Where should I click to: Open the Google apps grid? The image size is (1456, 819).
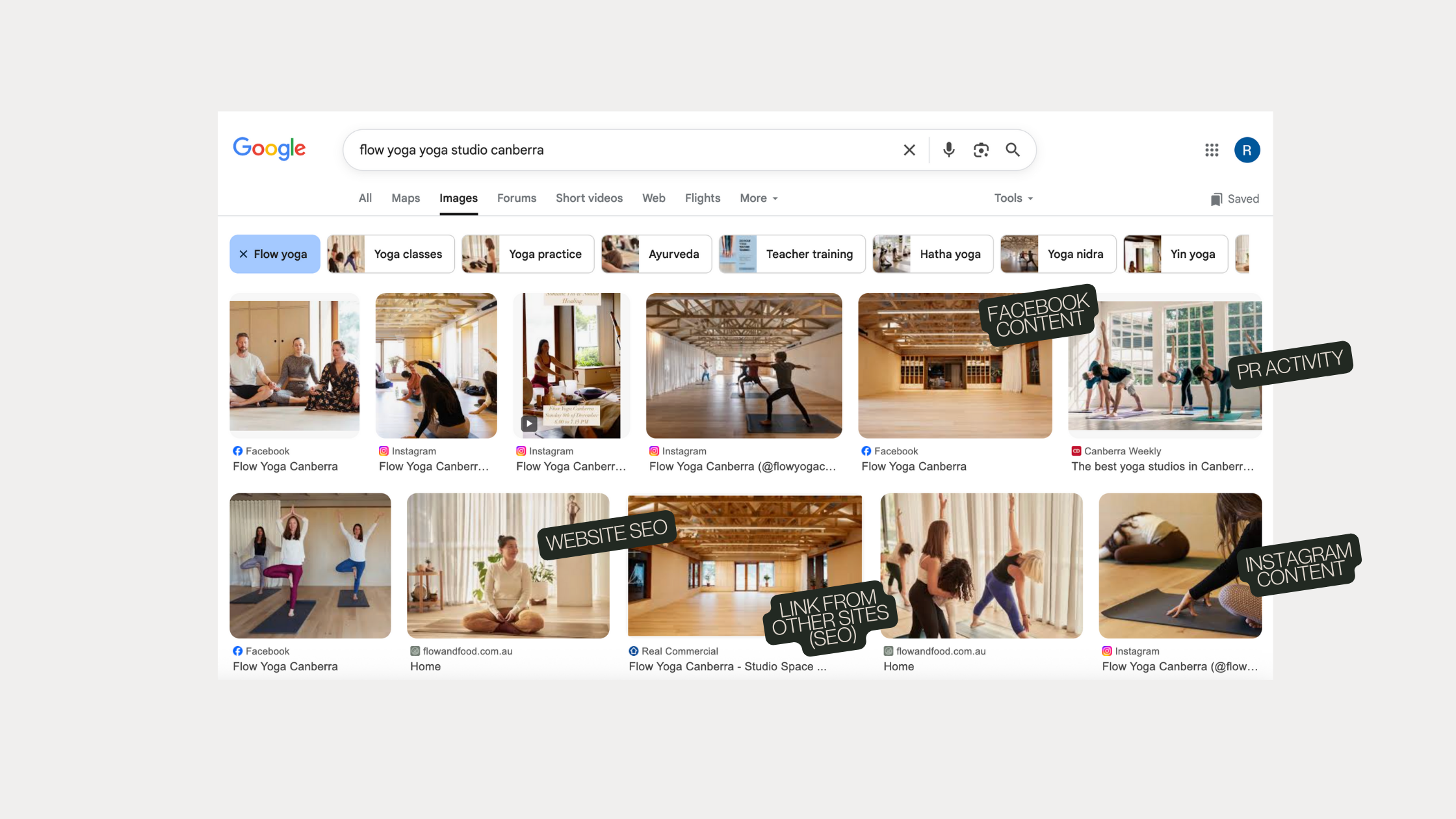[x=1211, y=150]
